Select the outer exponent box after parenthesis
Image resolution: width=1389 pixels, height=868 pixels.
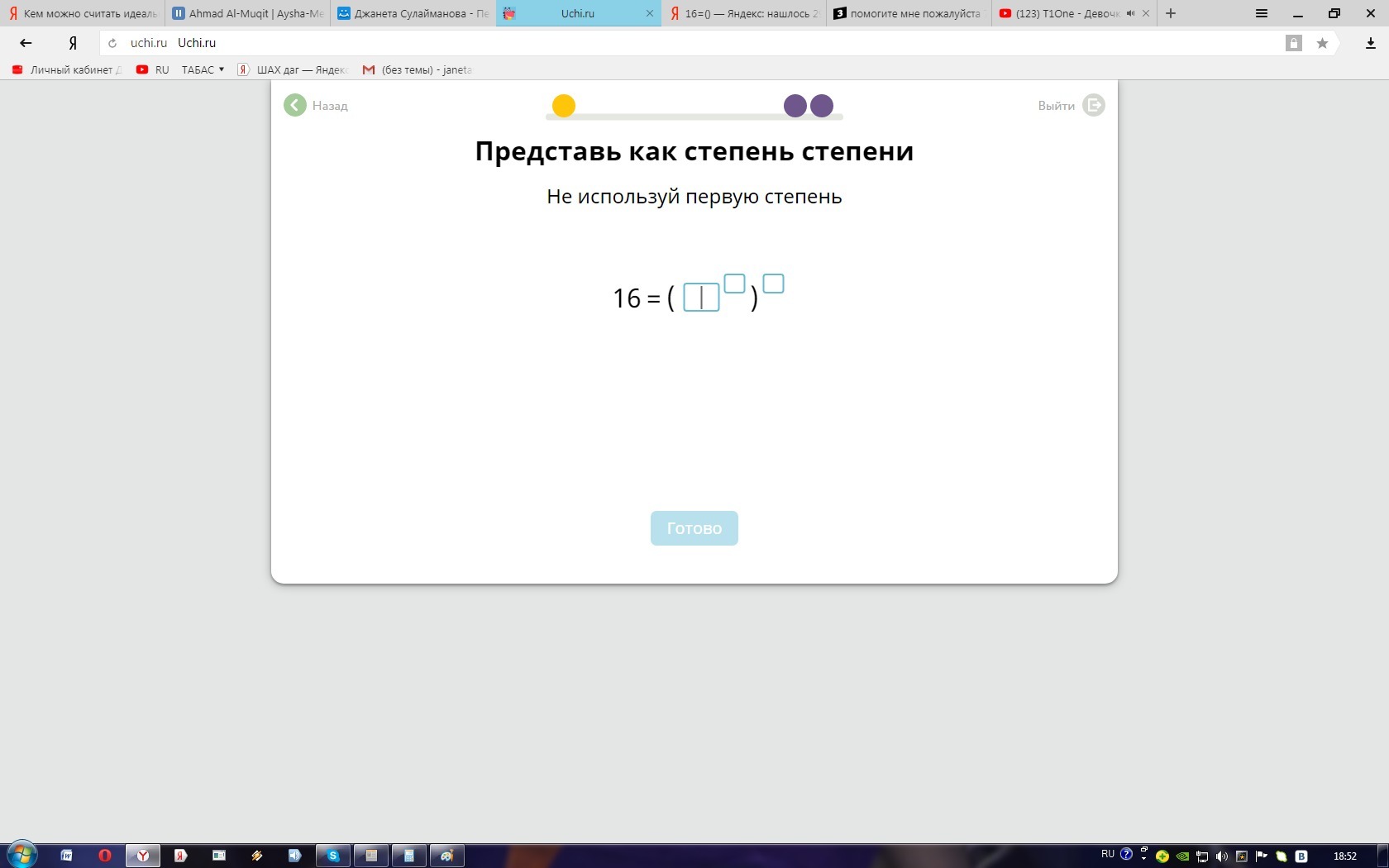pos(773,284)
